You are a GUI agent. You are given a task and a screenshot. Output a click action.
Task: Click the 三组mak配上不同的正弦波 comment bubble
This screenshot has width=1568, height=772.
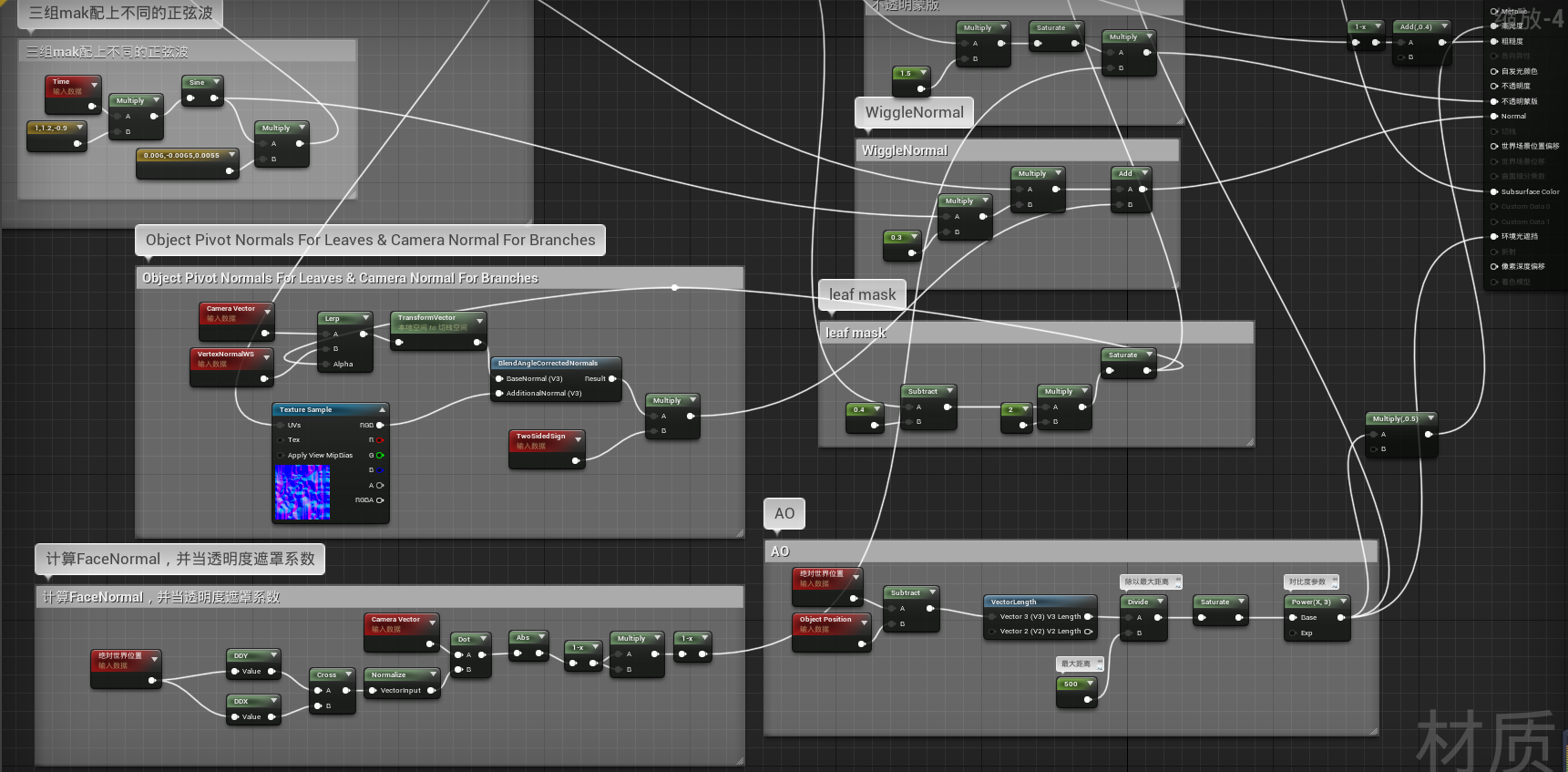(x=120, y=13)
